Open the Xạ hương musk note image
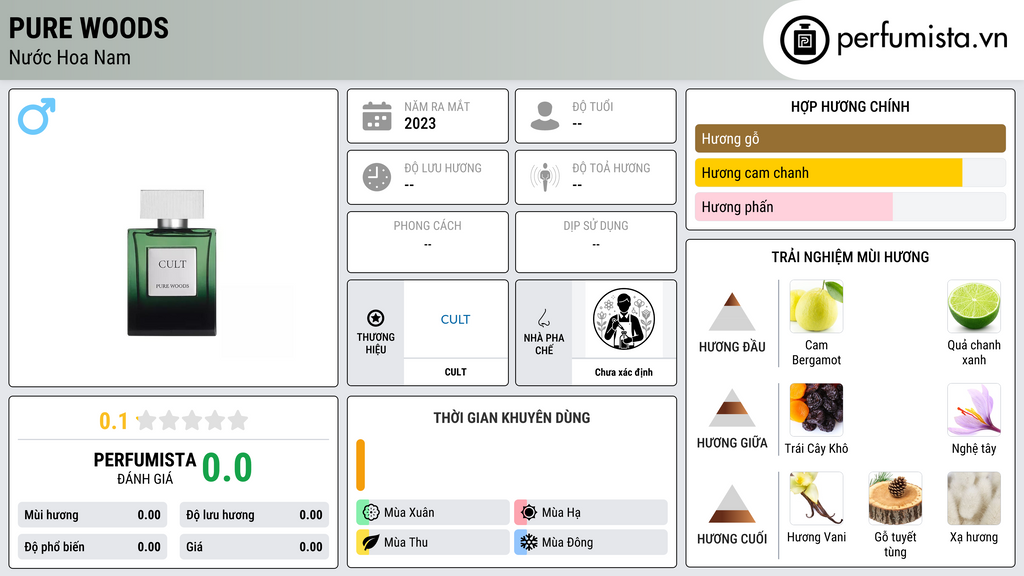This screenshot has width=1024, height=576. tap(974, 498)
